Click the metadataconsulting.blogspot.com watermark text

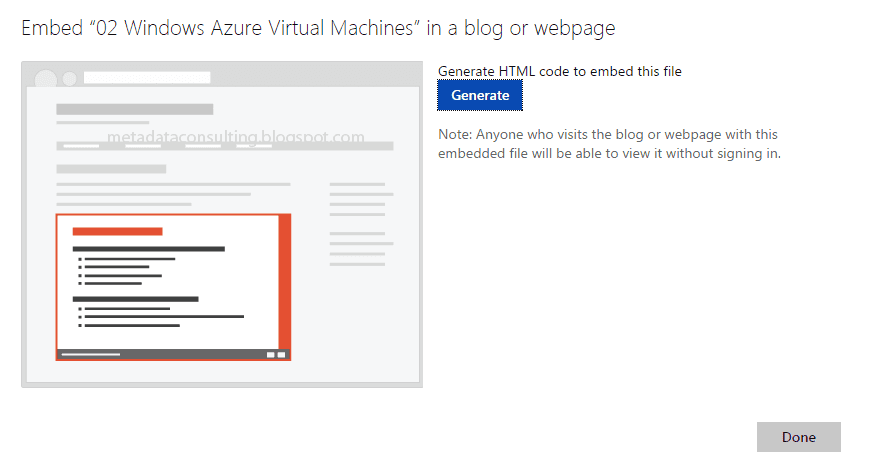pos(235,137)
